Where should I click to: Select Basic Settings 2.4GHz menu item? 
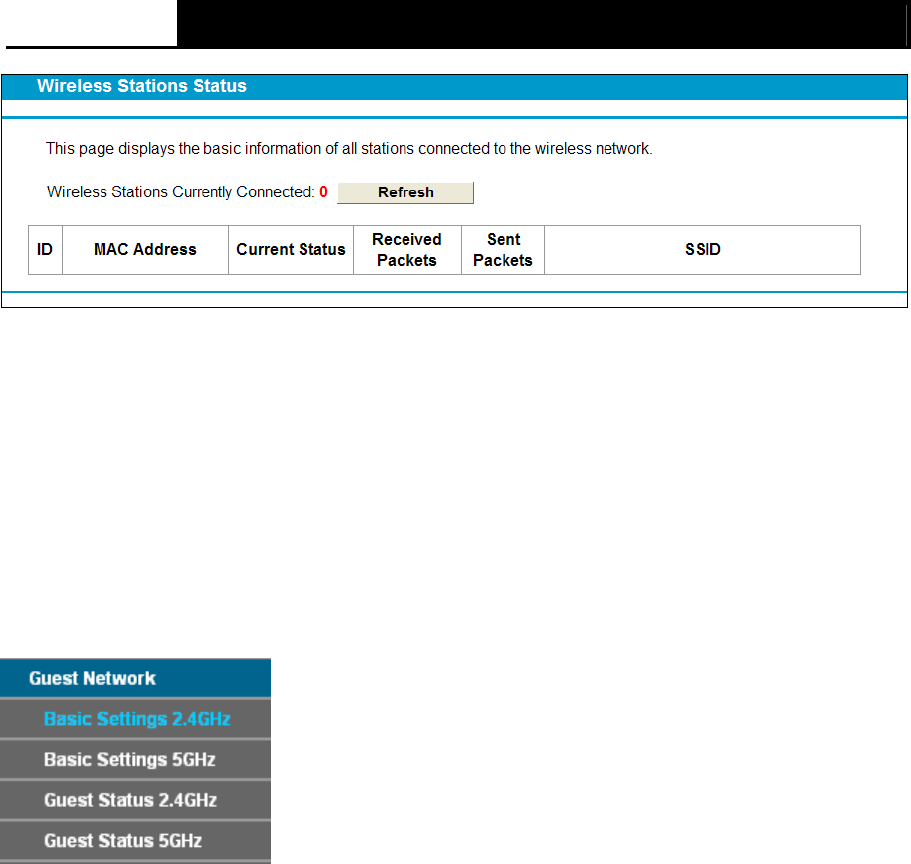tap(135, 719)
